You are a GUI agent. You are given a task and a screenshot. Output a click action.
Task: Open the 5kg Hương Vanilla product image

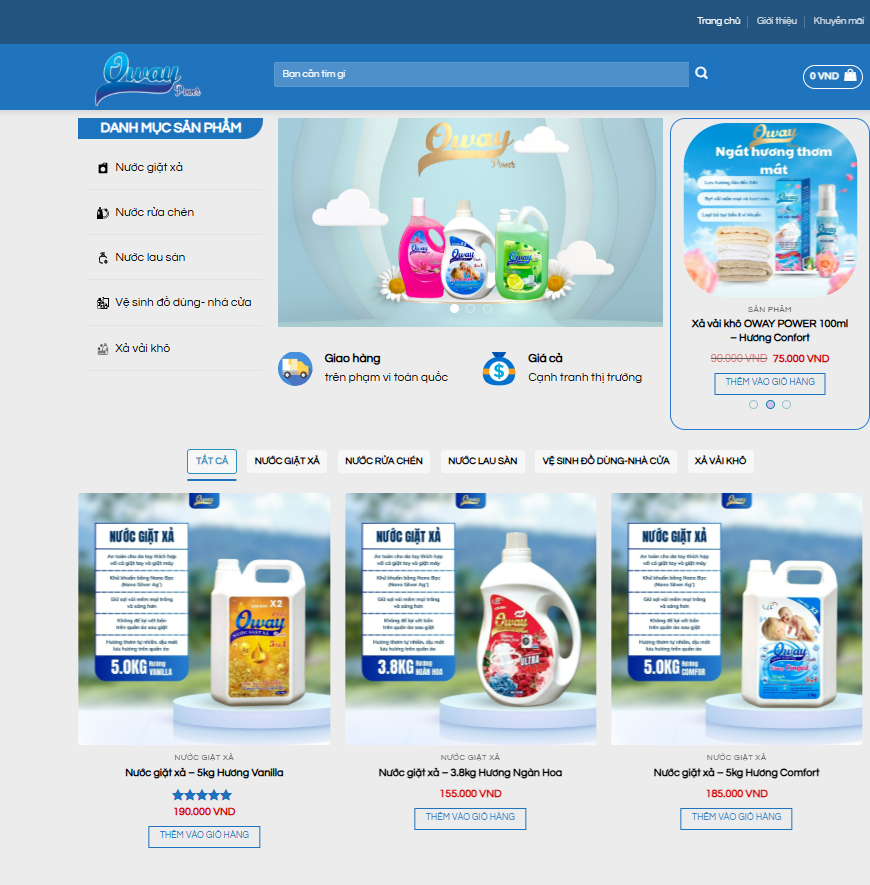(x=204, y=619)
